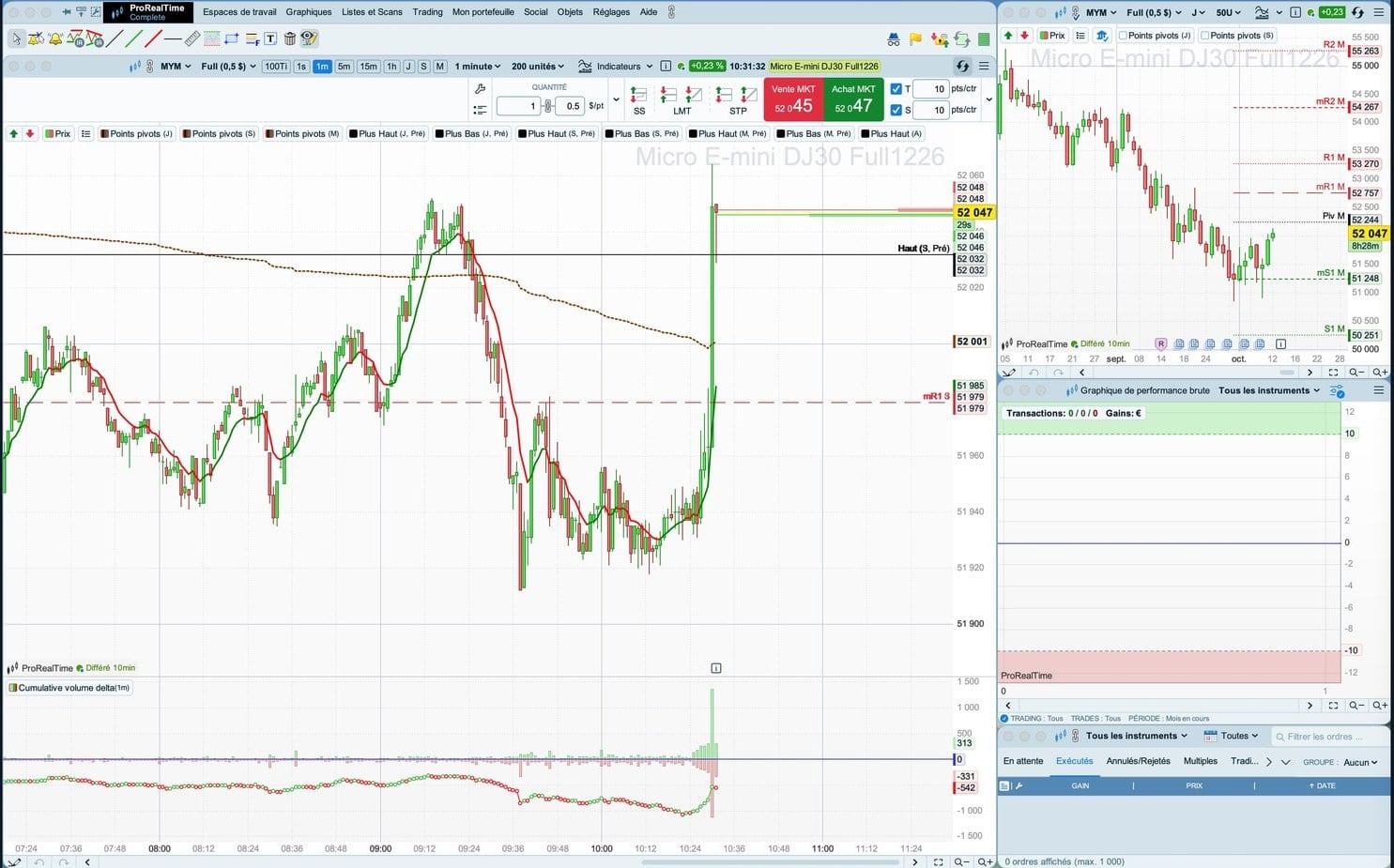Open the Full (0,5 $) dropdown on main chart
This screenshot has width=1394, height=868.
[228, 67]
